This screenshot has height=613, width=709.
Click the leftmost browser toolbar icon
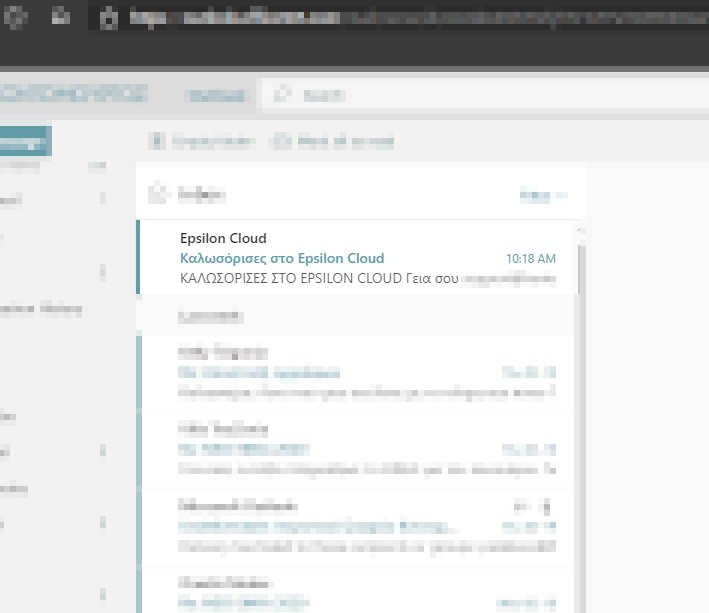(x=21, y=16)
